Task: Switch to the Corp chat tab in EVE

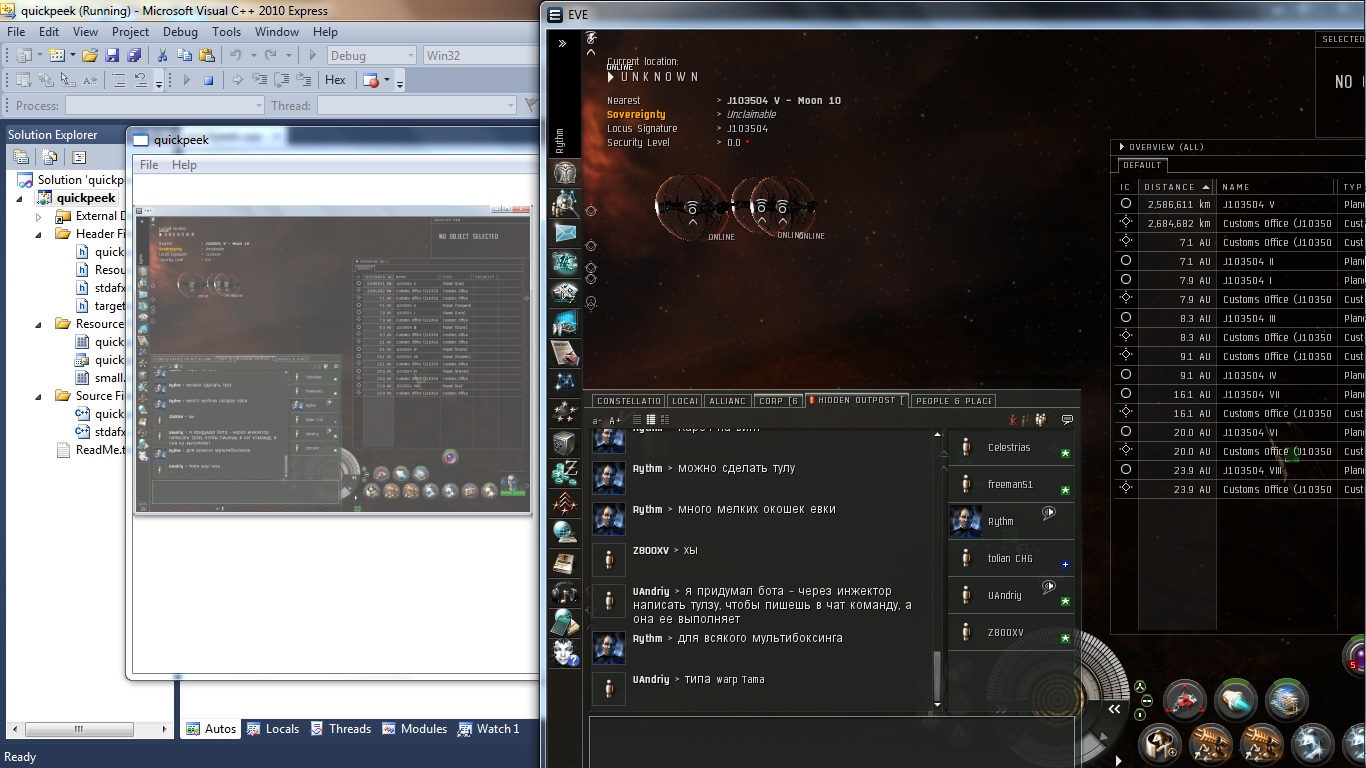Action: (779, 401)
